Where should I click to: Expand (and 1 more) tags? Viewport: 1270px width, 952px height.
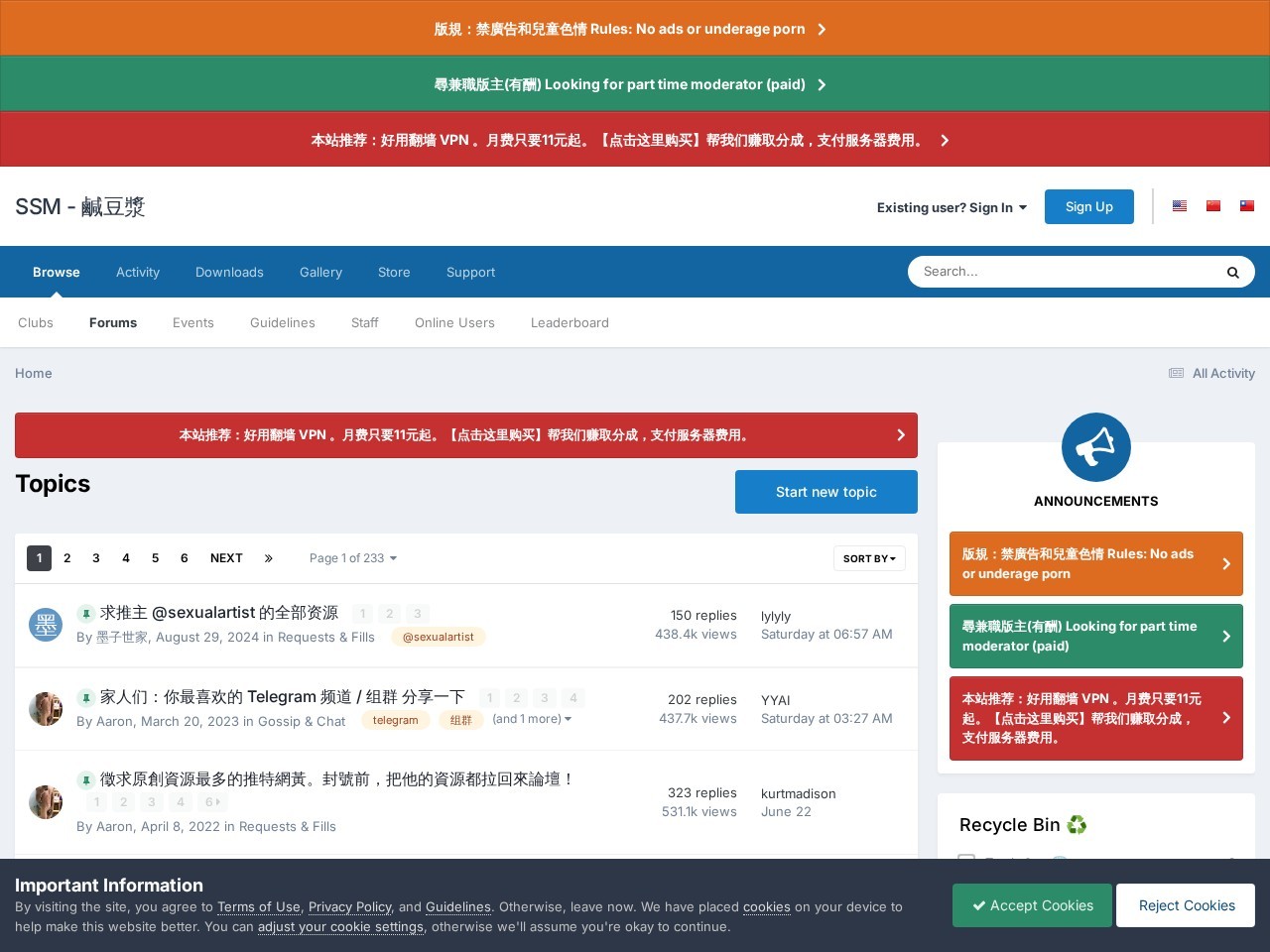click(x=532, y=719)
